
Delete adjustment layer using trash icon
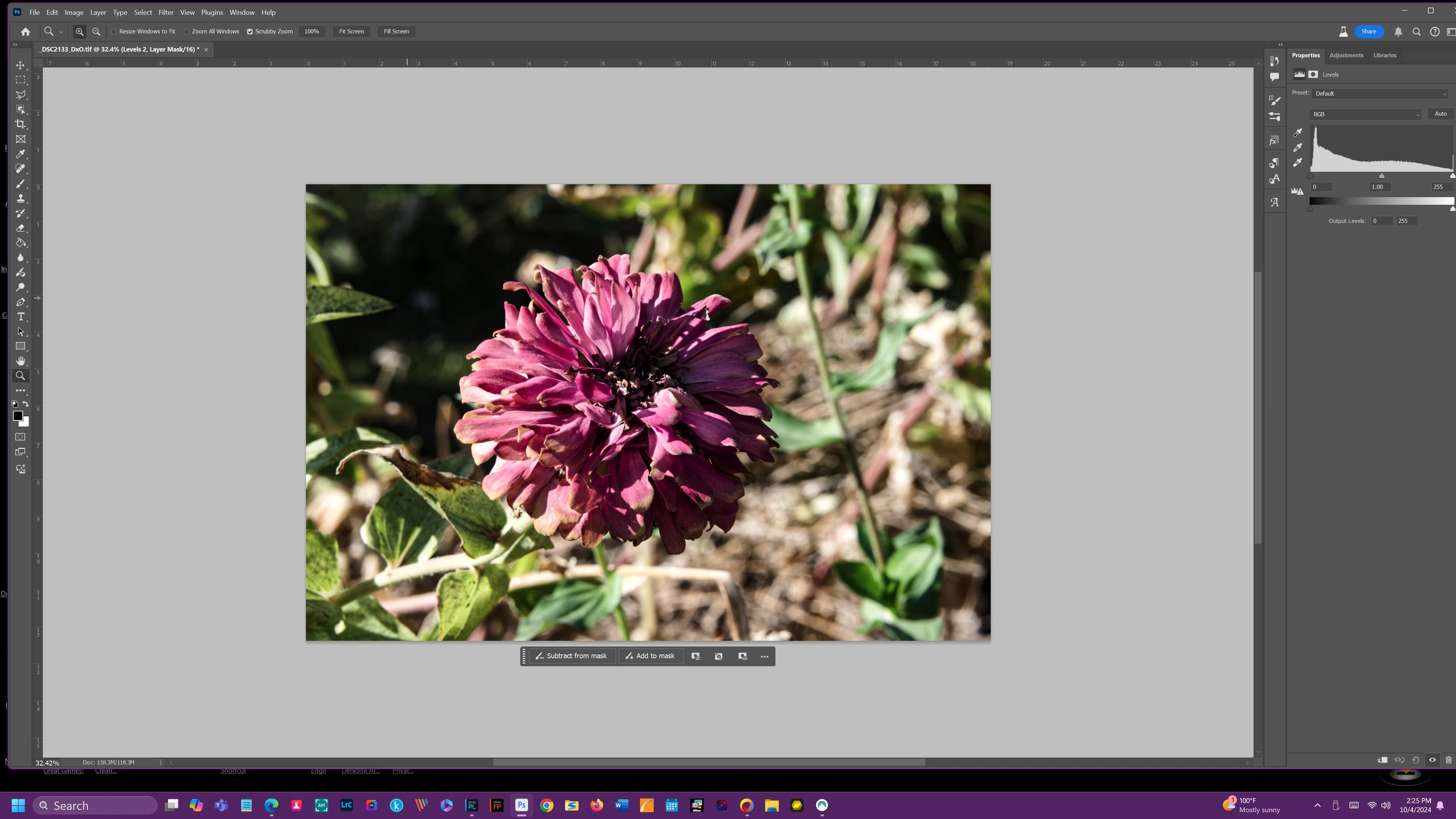(1449, 759)
